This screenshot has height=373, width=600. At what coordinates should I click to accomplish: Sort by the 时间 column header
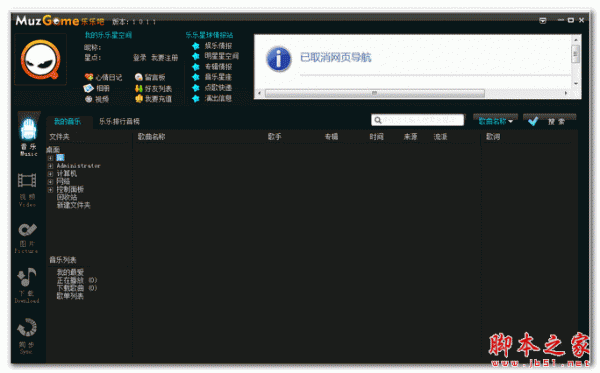(x=377, y=137)
